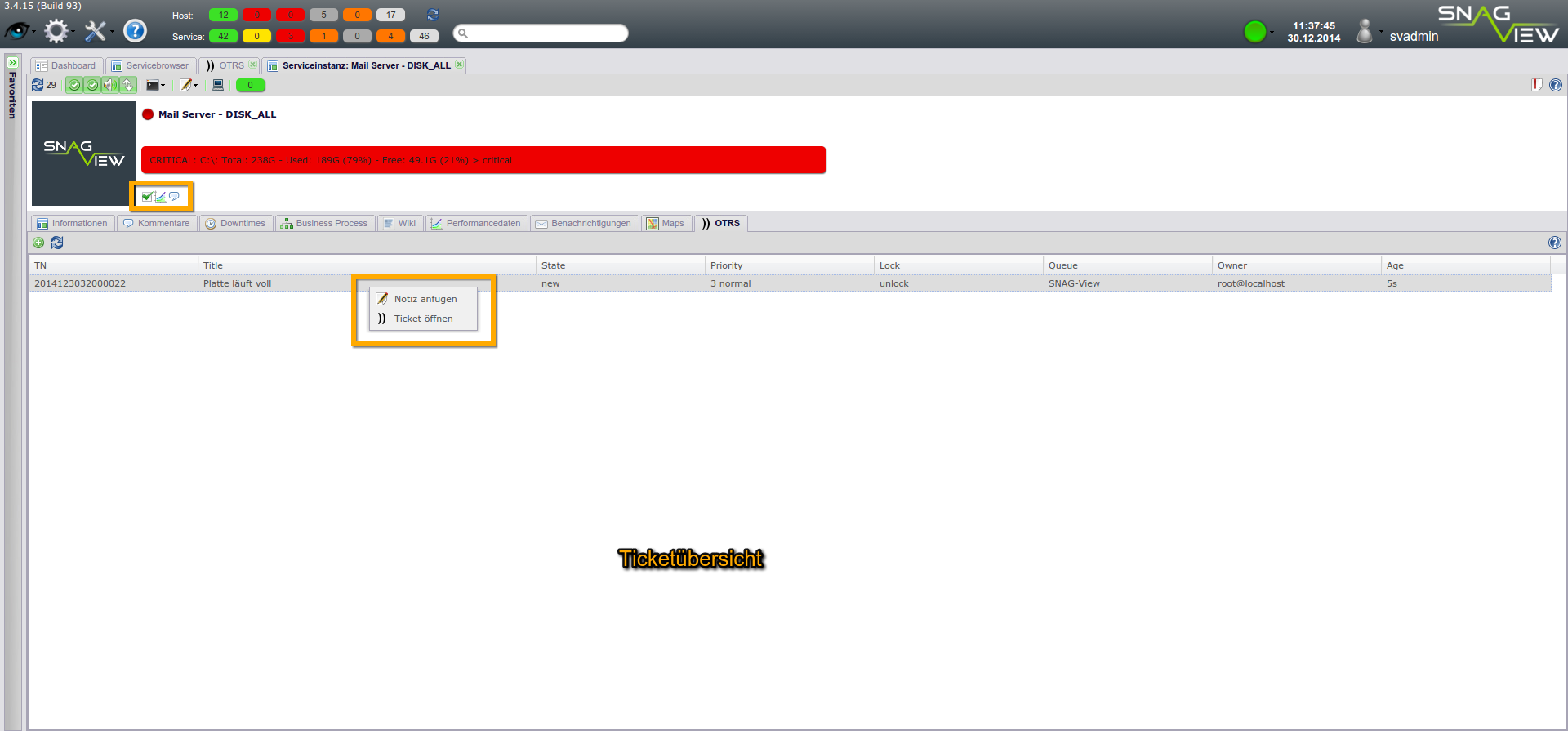
Task: Select the lower OTRS detail tab
Action: tap(721, 223)
